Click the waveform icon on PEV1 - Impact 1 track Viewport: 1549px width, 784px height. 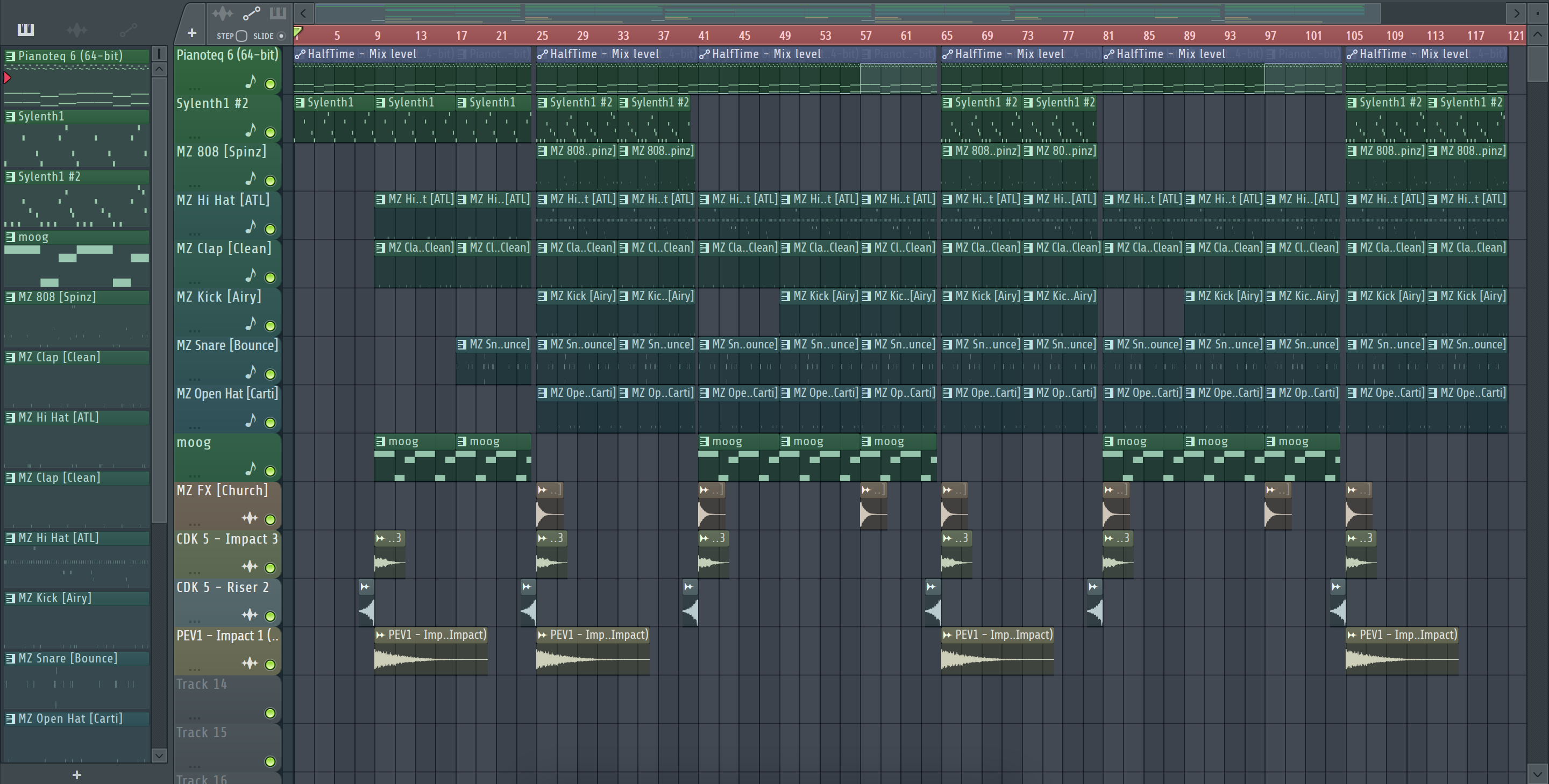pyautogui.click(x=250, y=663)
